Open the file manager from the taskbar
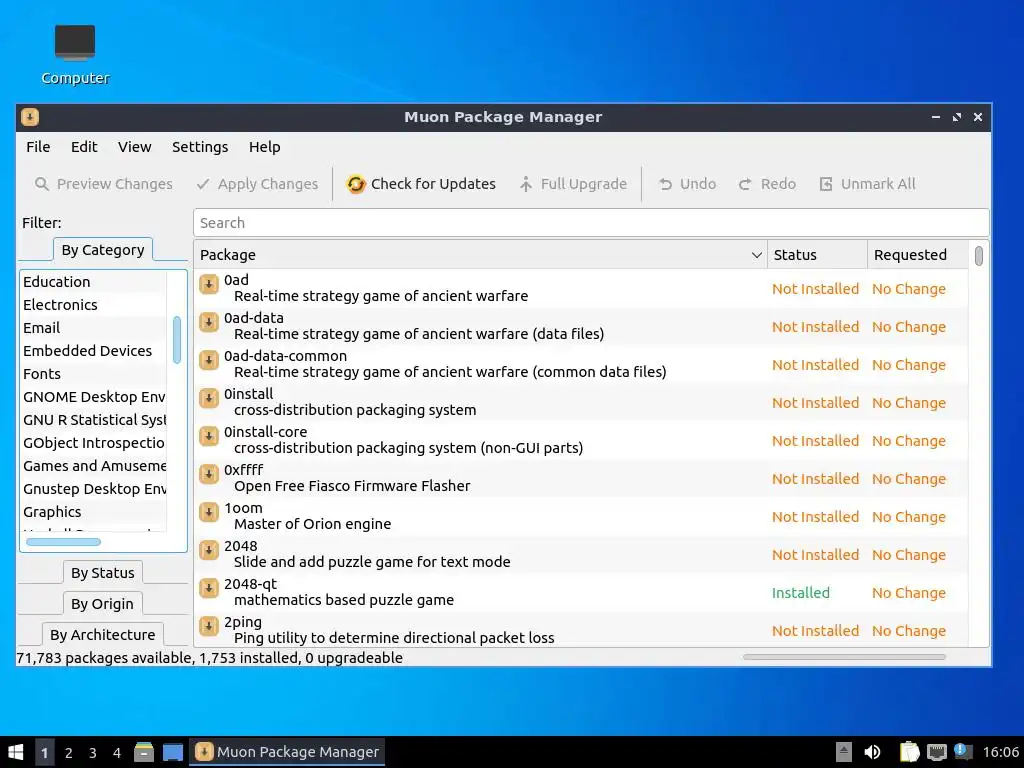Image resolution: width=1024 pixels, height=768 pixels. [x=144, y=752]
